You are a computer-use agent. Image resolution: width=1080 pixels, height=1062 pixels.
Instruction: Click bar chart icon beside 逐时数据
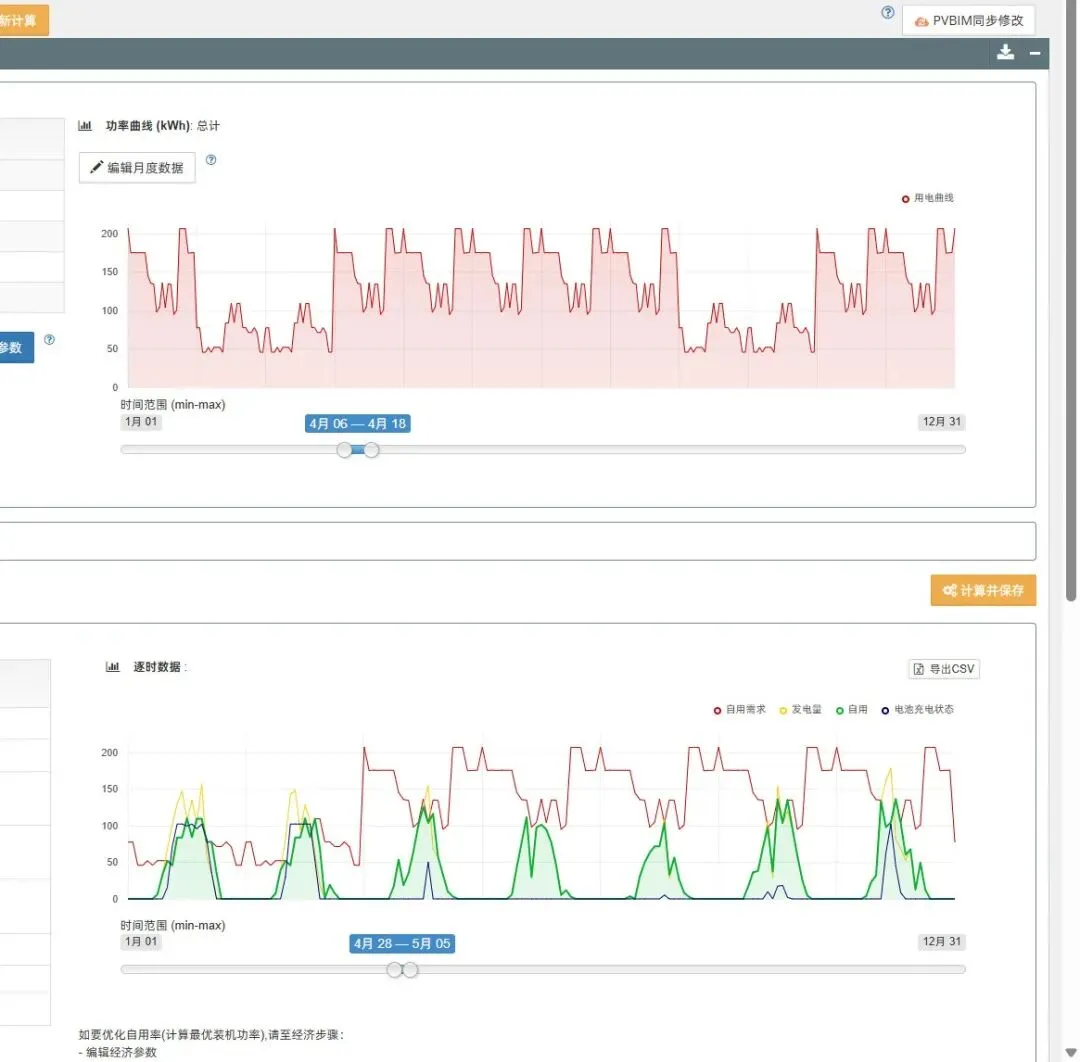click(x=112, y=667)
